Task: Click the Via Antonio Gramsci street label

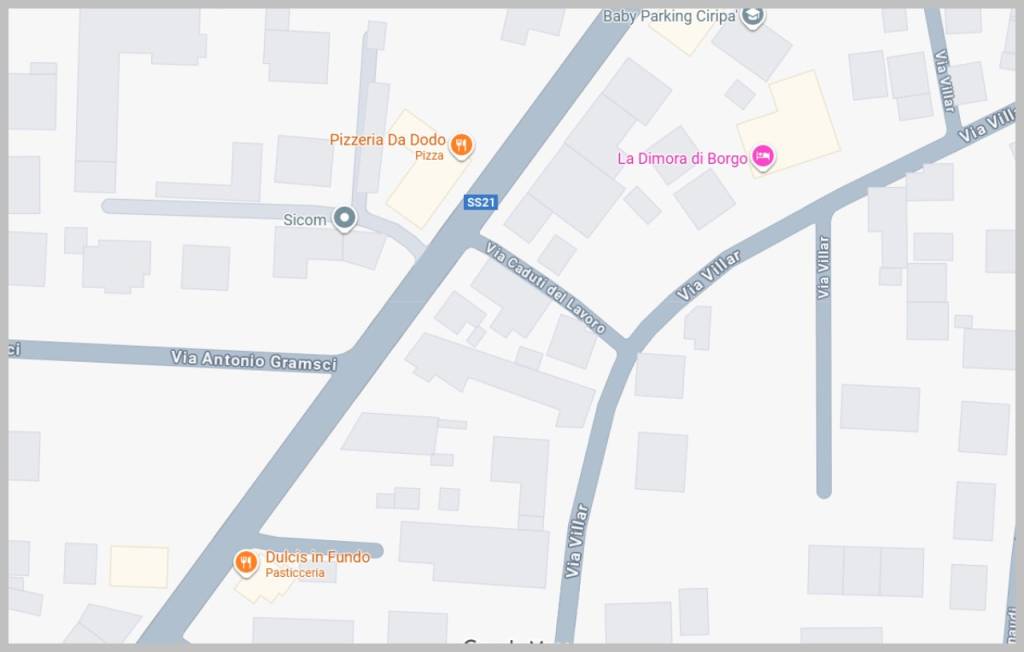Action: (x=253, y=360)
